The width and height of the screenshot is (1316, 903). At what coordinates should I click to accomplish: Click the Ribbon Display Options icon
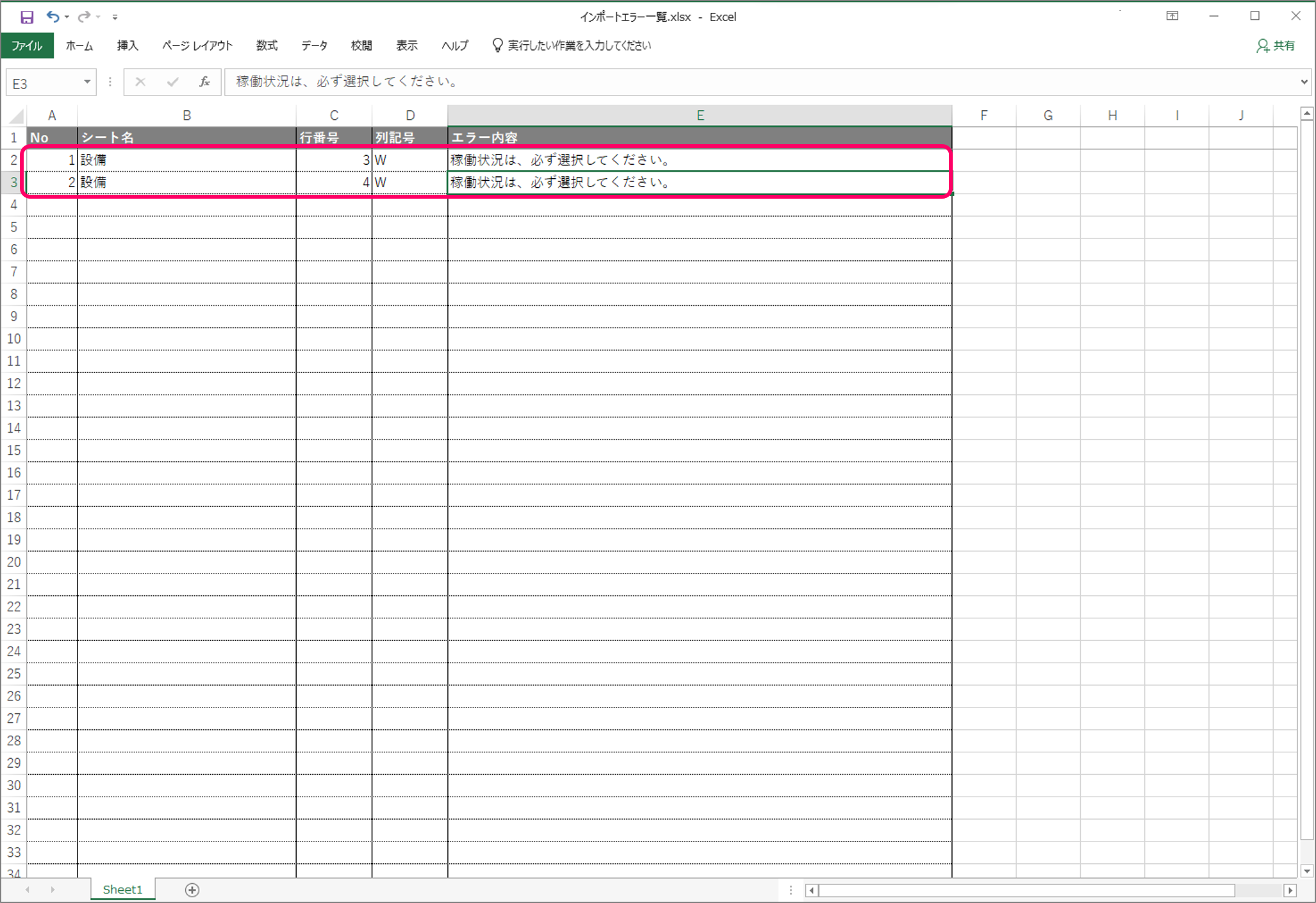[1172, 17]
